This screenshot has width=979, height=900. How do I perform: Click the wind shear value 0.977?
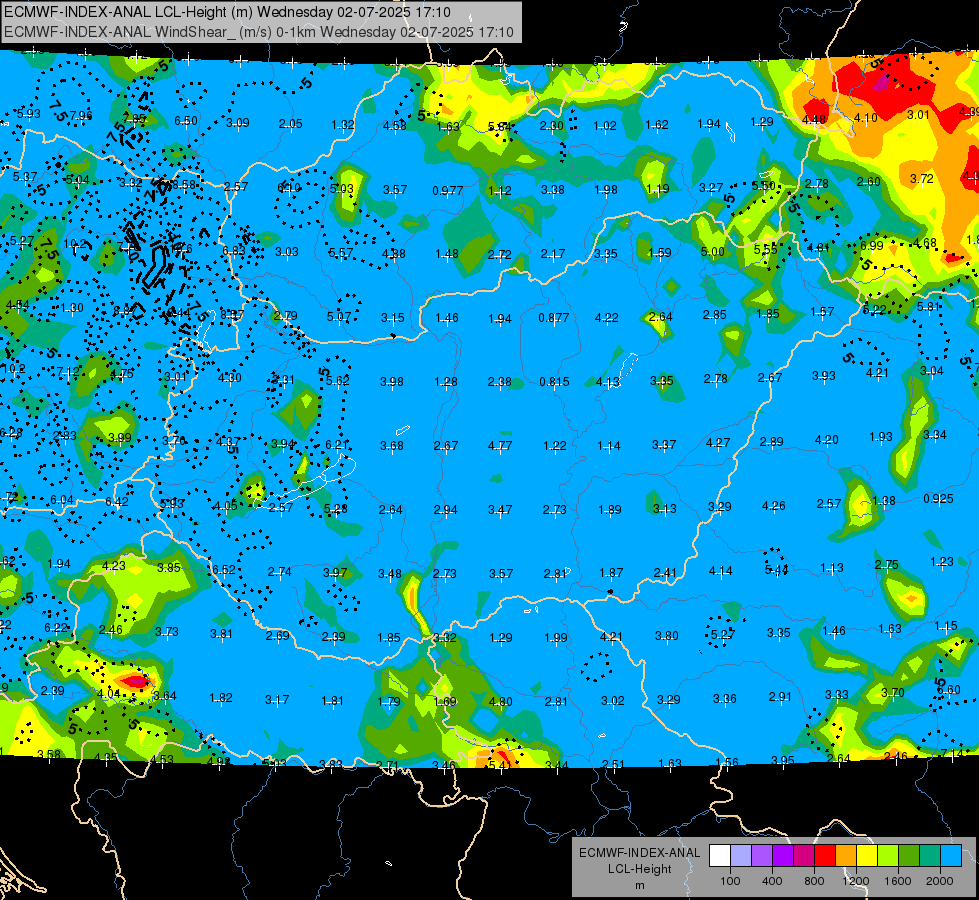click(447, 190)
